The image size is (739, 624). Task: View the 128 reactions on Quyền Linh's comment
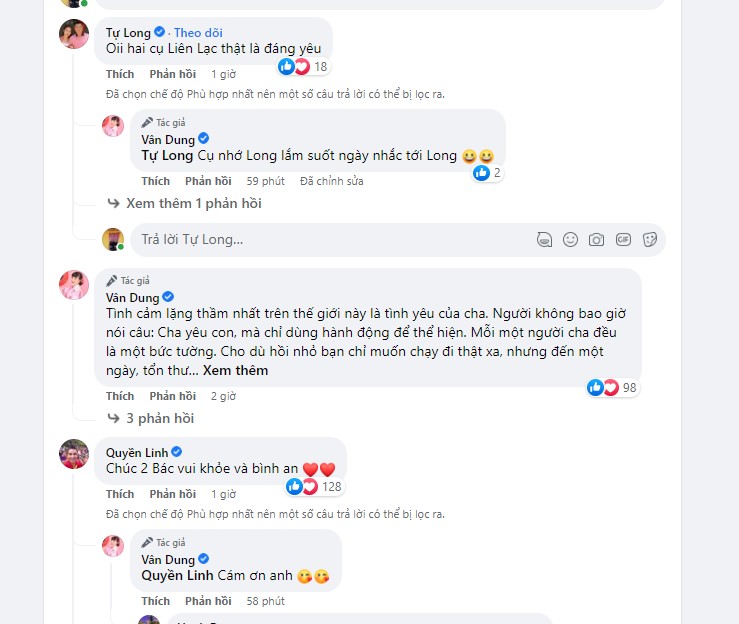[315, 487]
